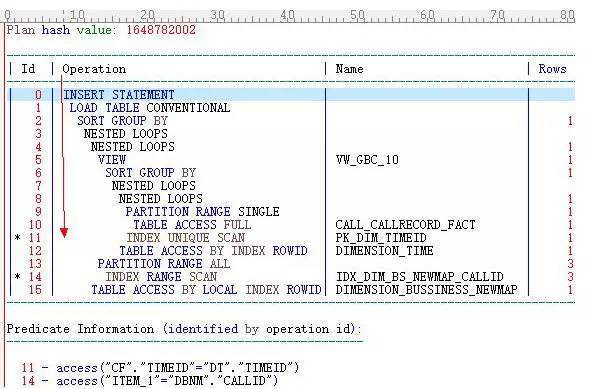Select SORT GROUP BY on row 2
Image resolution: width=589 pixels, height=389 pixels.
coord(122,121)
